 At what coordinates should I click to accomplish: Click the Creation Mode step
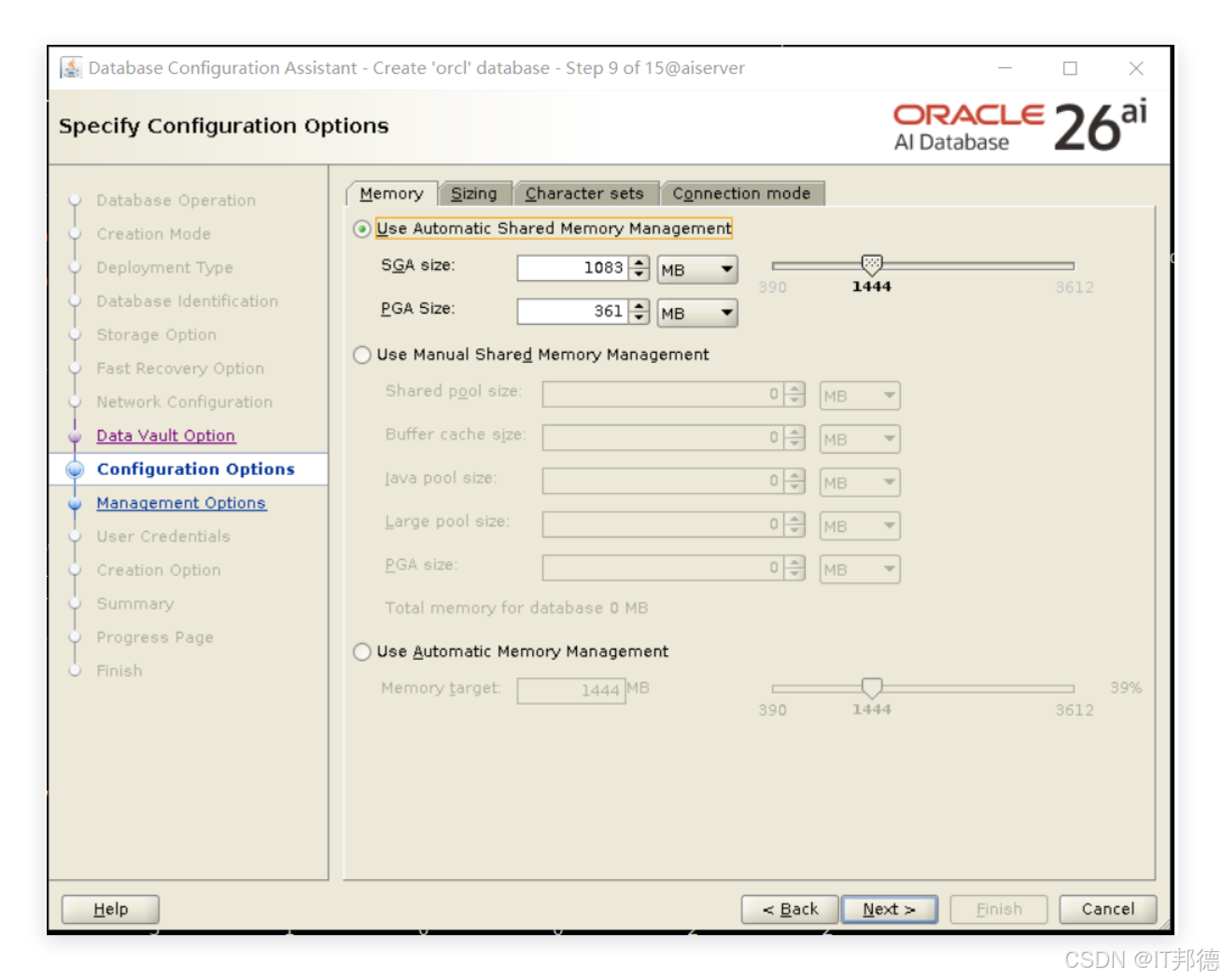tap(154, 234)
